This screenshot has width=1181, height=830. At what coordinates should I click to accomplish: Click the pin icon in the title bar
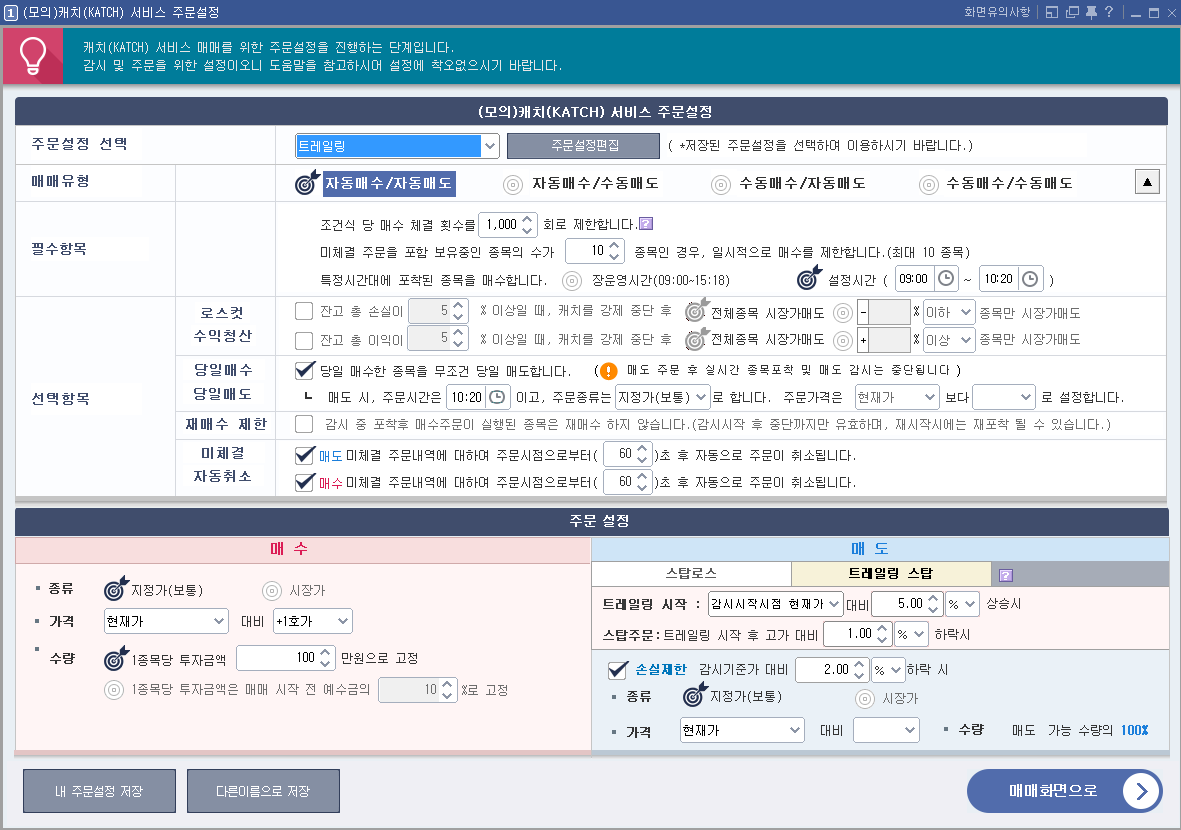pyautogui.click(x=1091, y=12)
